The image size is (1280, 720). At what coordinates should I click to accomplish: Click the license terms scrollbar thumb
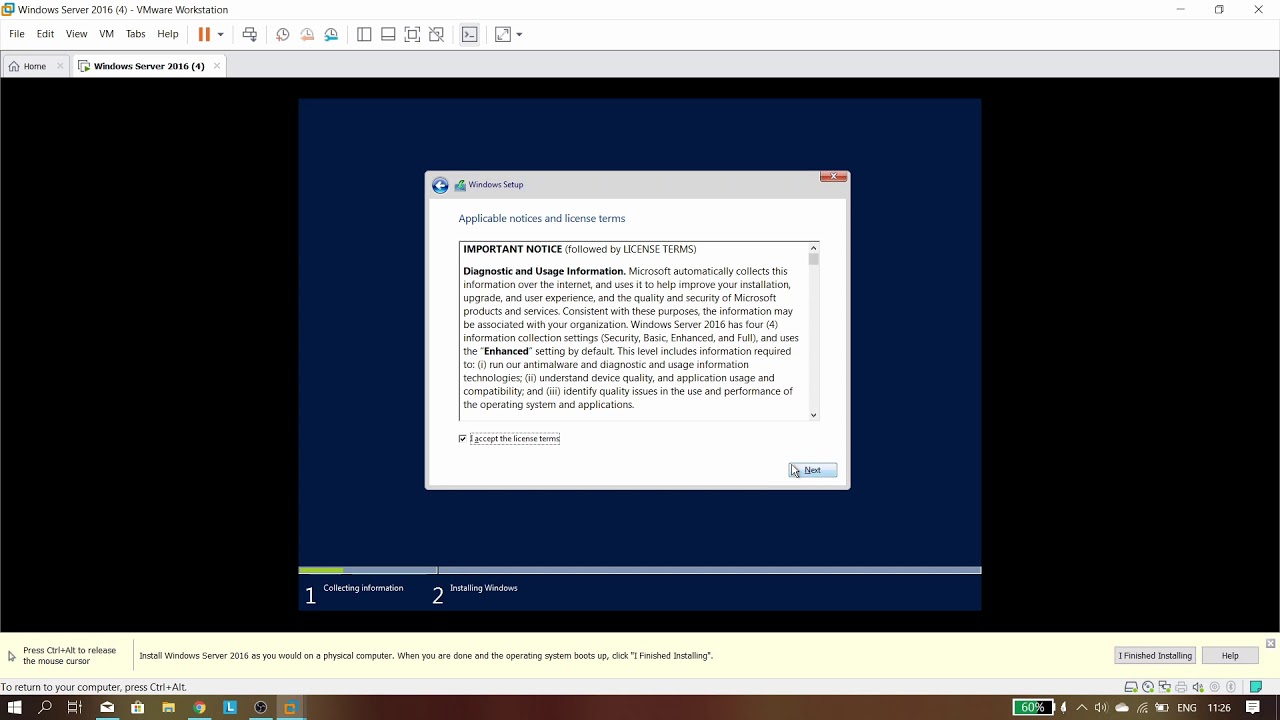click(813, 259)
